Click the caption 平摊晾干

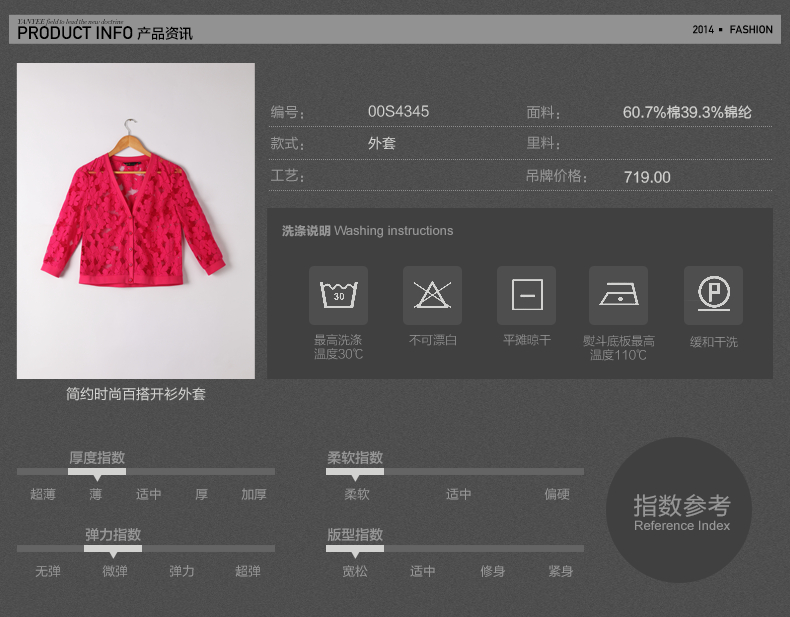coord(527,340)
